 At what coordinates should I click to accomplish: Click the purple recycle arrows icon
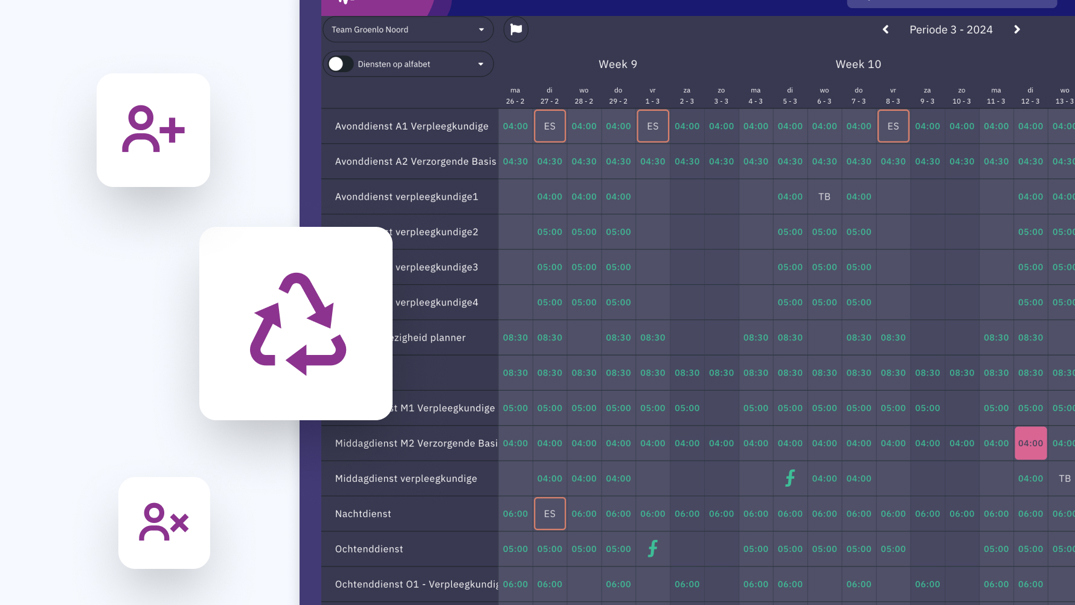coord(297,323)
